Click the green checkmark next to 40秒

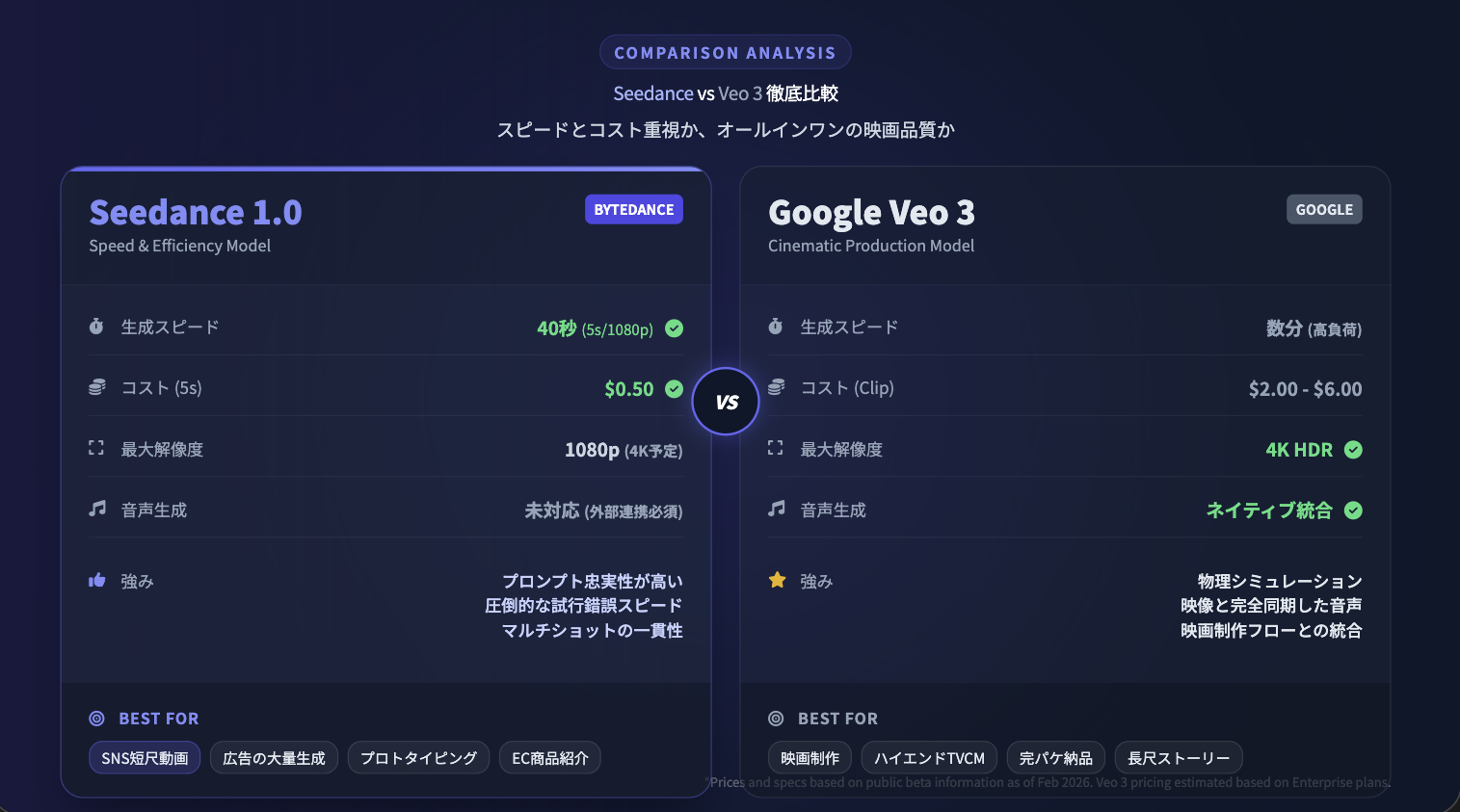pyautogui.click(x=675, y=328)
